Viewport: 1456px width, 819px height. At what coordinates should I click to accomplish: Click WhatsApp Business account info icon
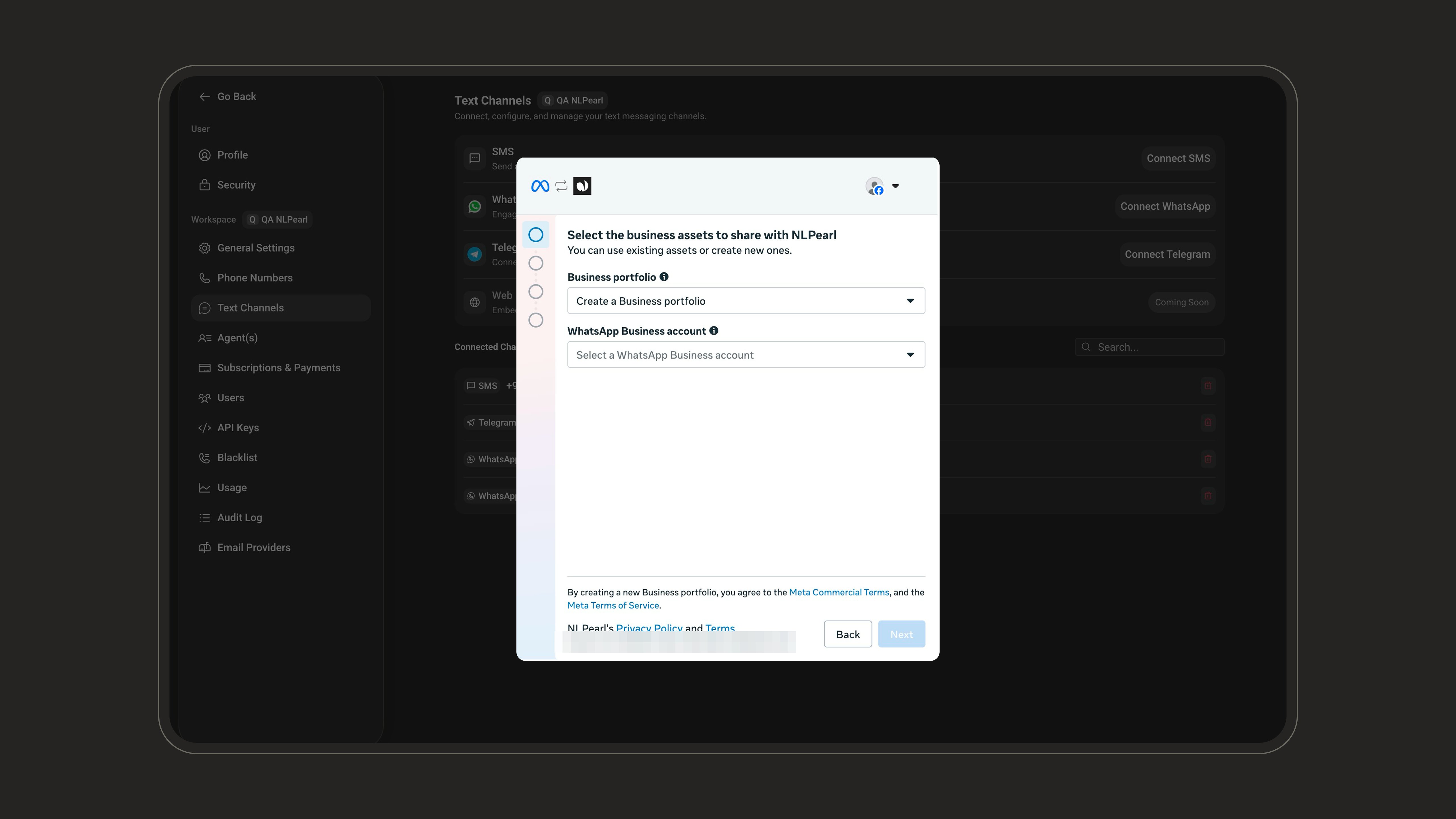pos(714,331)
